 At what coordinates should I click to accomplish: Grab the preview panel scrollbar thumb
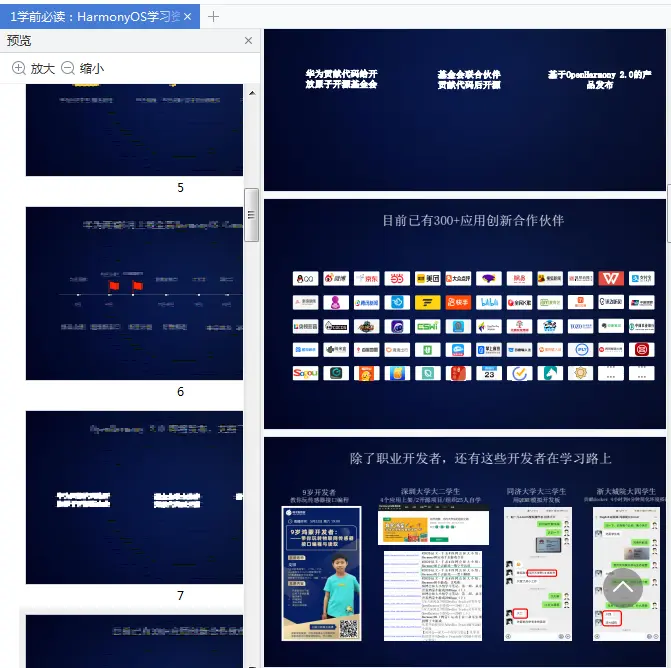point(252,215)
